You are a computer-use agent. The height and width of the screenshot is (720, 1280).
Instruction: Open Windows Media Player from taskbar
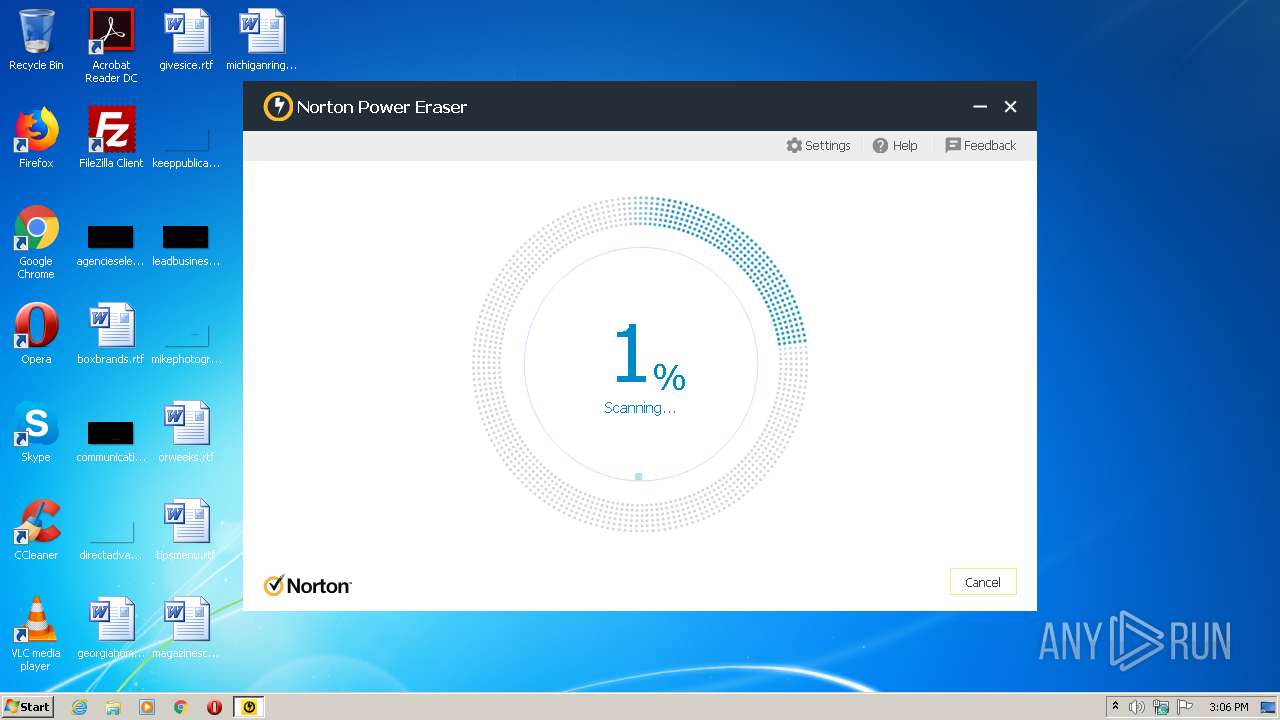pyautogui.click(x=147, y=707)
